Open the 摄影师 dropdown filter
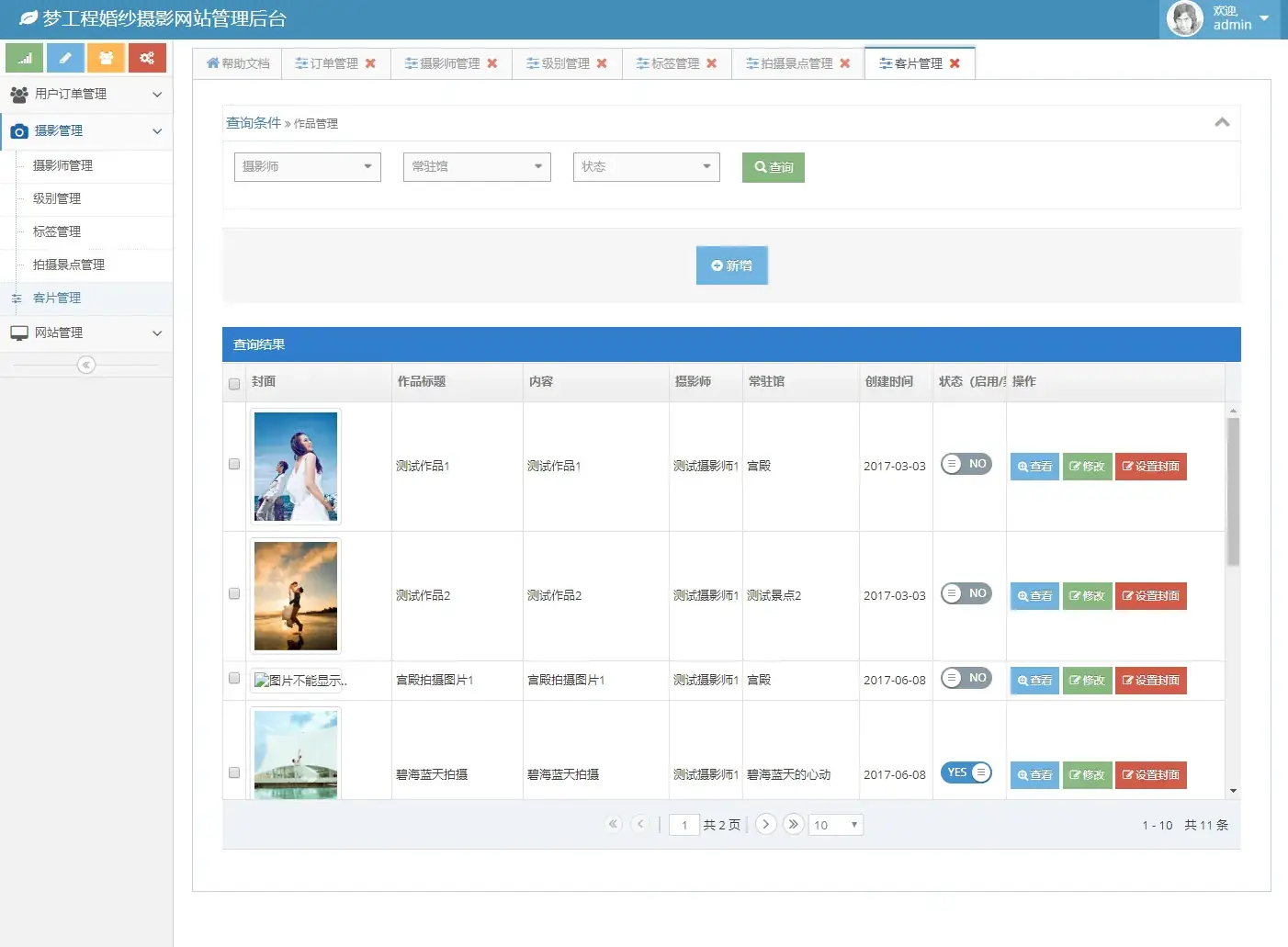Viewport: 1288px width, 947px height. (x=307, y=166)
